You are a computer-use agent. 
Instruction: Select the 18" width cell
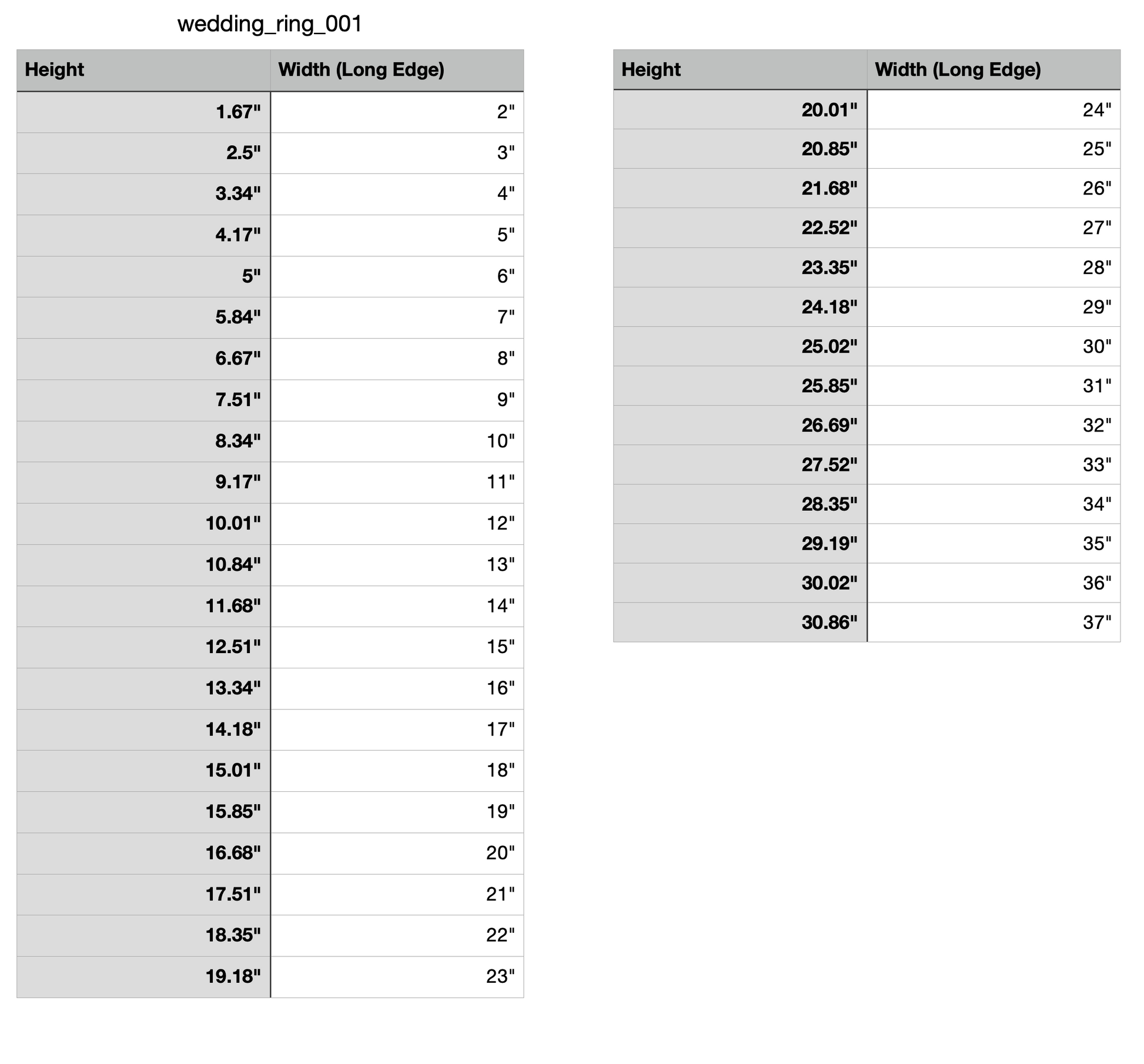click(x=397, y=771)
